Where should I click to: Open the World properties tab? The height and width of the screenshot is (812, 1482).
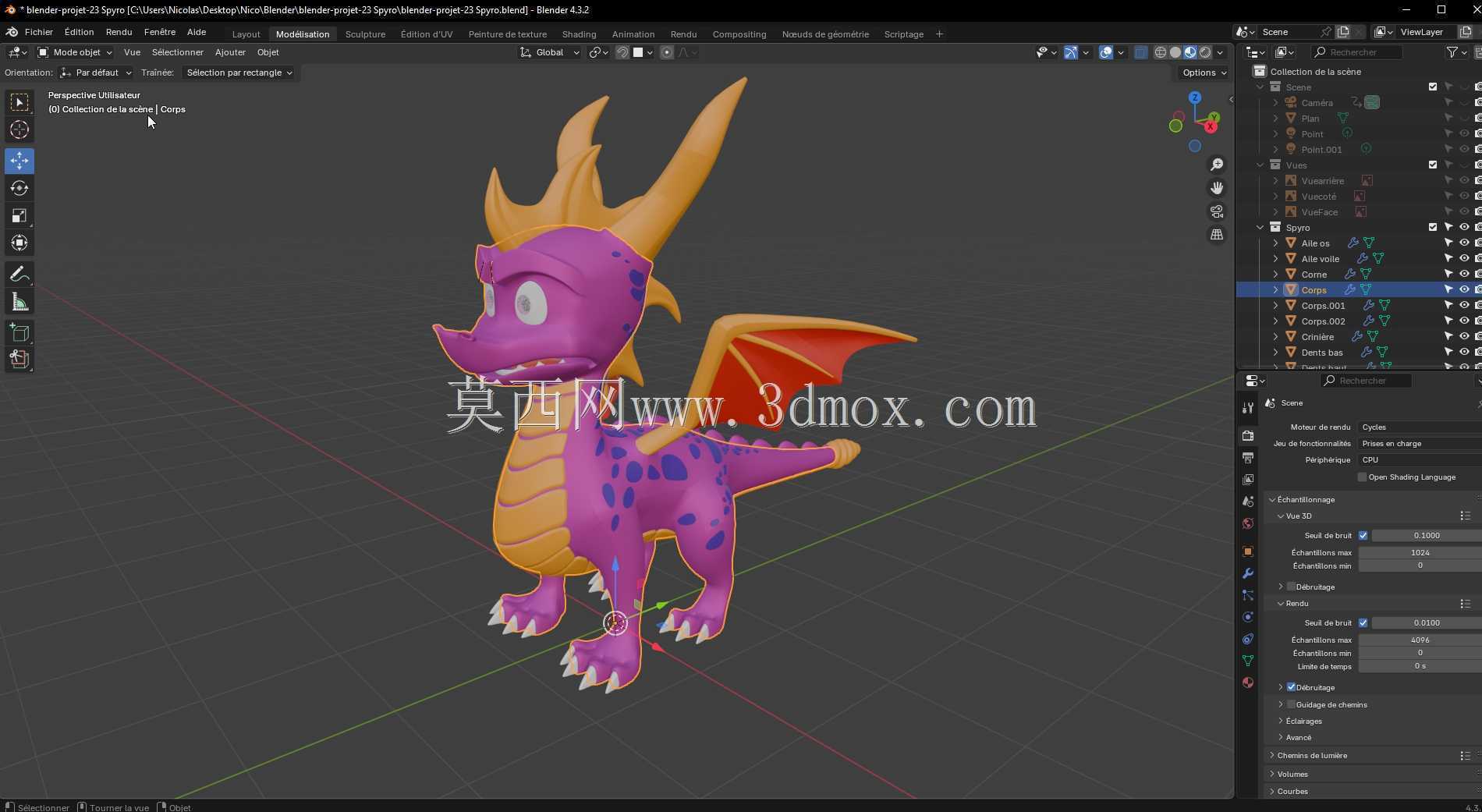click(1248, 523)
